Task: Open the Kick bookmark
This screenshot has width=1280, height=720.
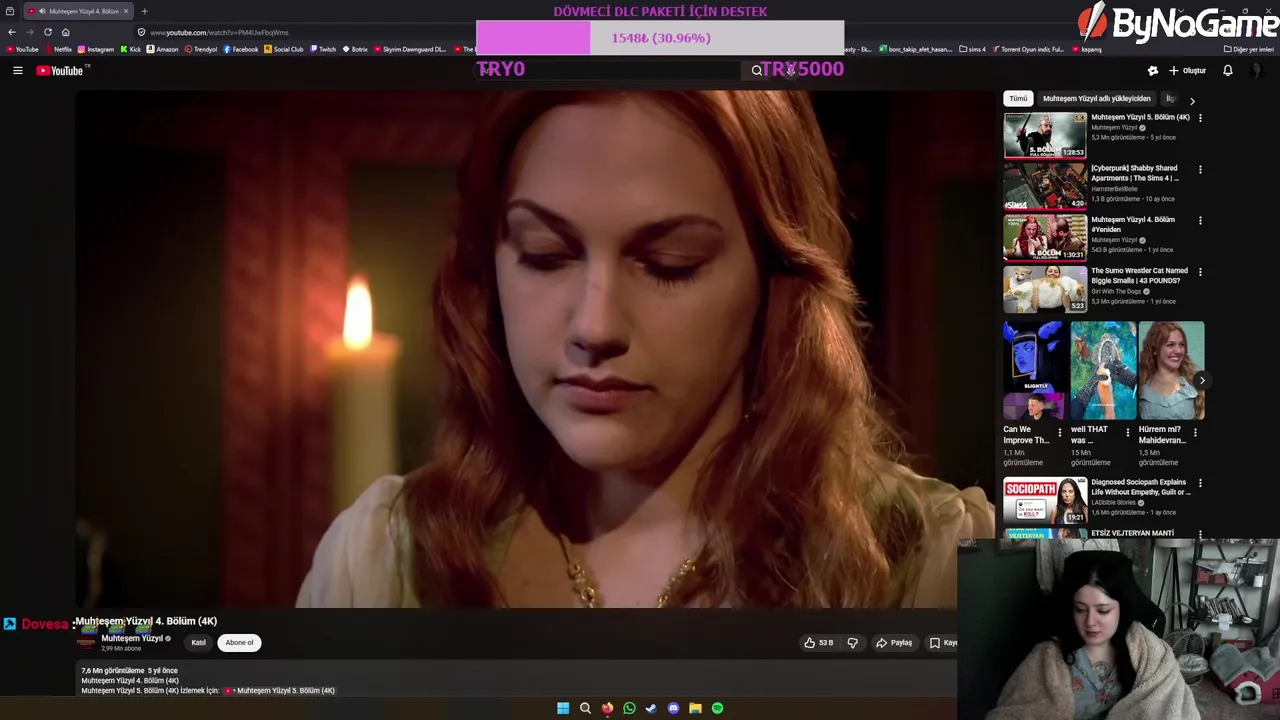Action: click(x=131, y=49)
